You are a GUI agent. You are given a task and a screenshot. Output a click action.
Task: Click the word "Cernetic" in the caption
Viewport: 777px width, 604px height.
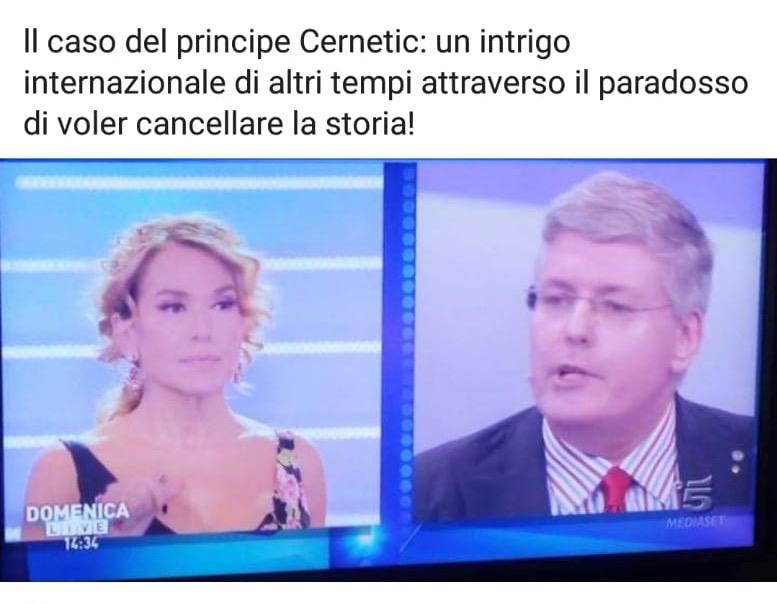359,42
